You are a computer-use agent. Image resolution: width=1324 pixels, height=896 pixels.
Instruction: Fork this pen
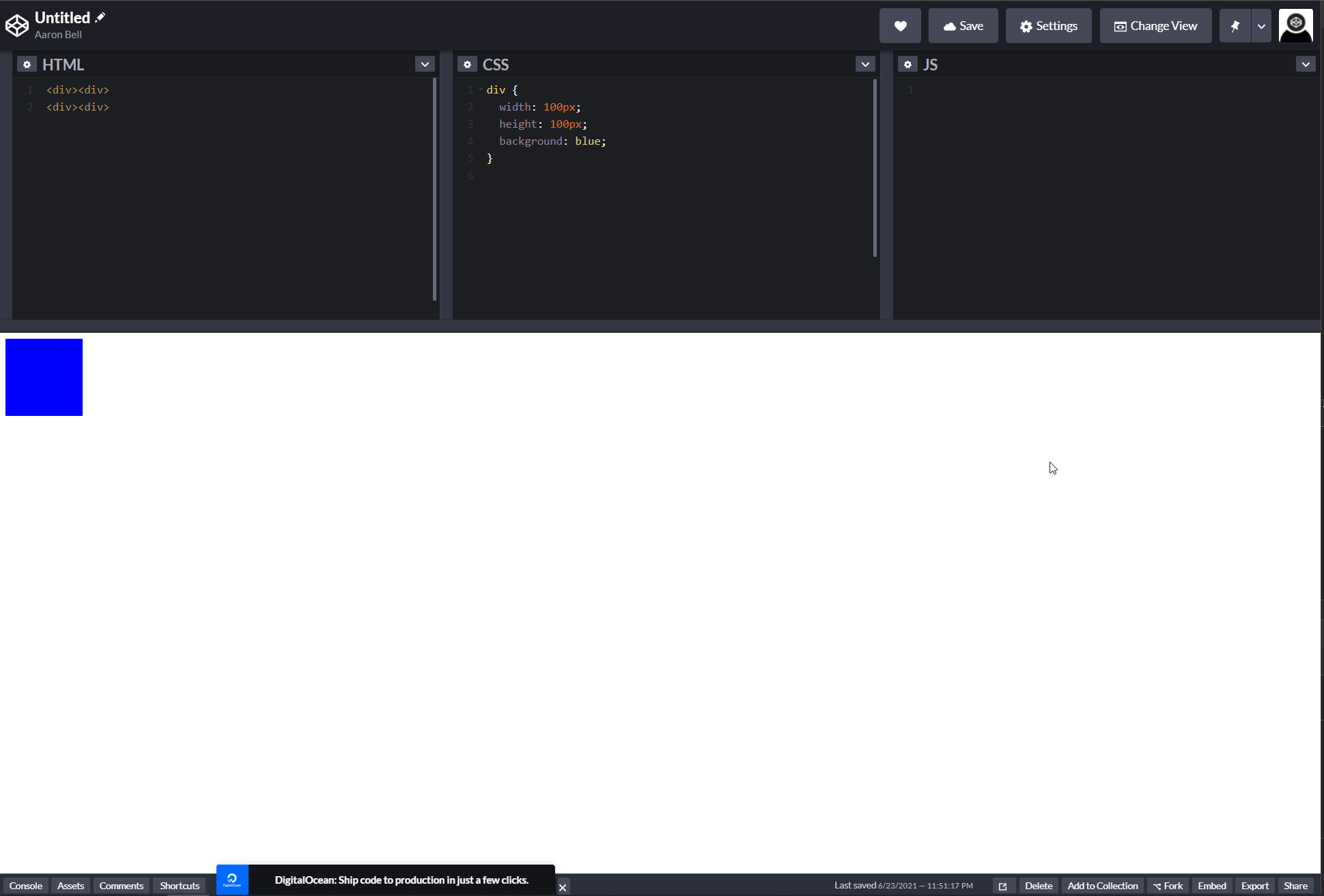tap(1168, 886)
